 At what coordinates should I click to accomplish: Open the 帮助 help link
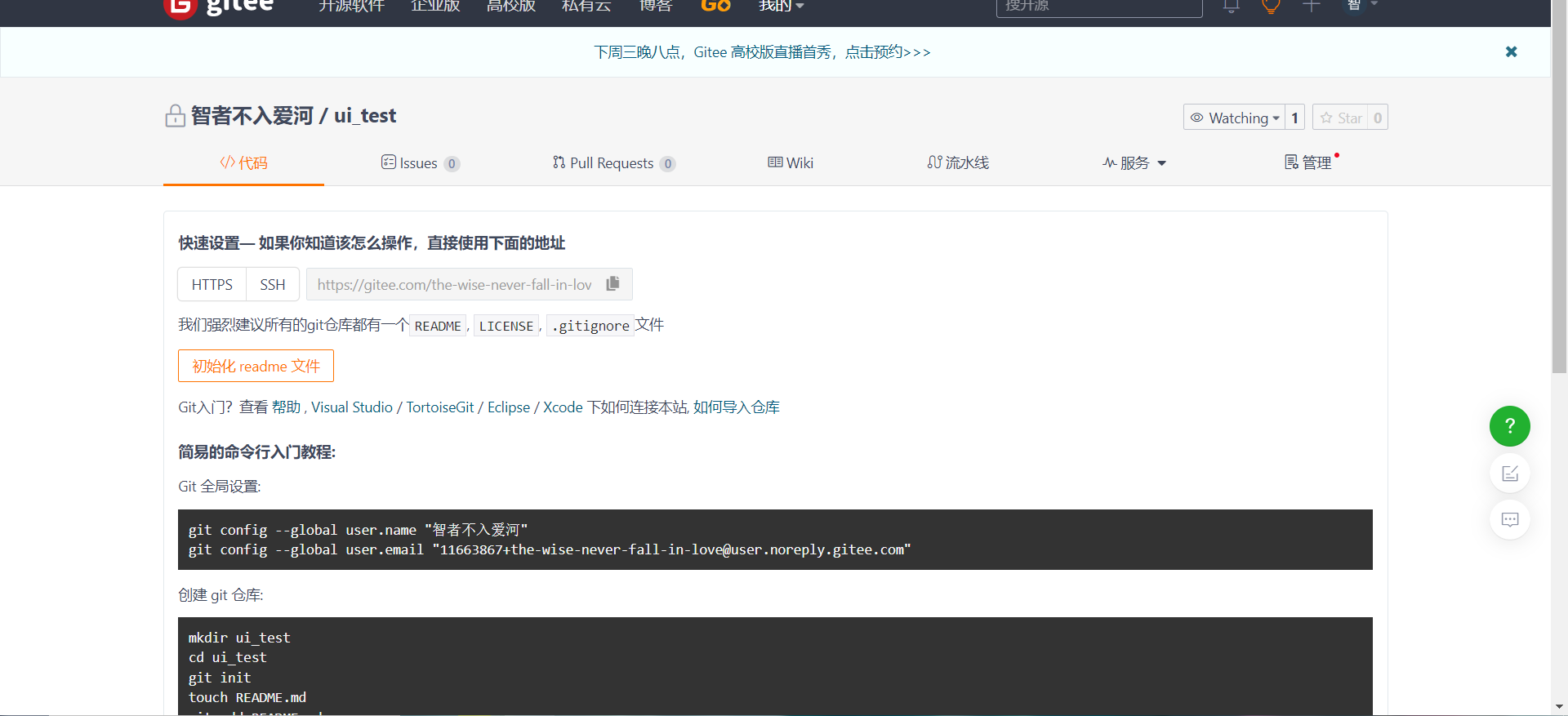tap(286, 407)
